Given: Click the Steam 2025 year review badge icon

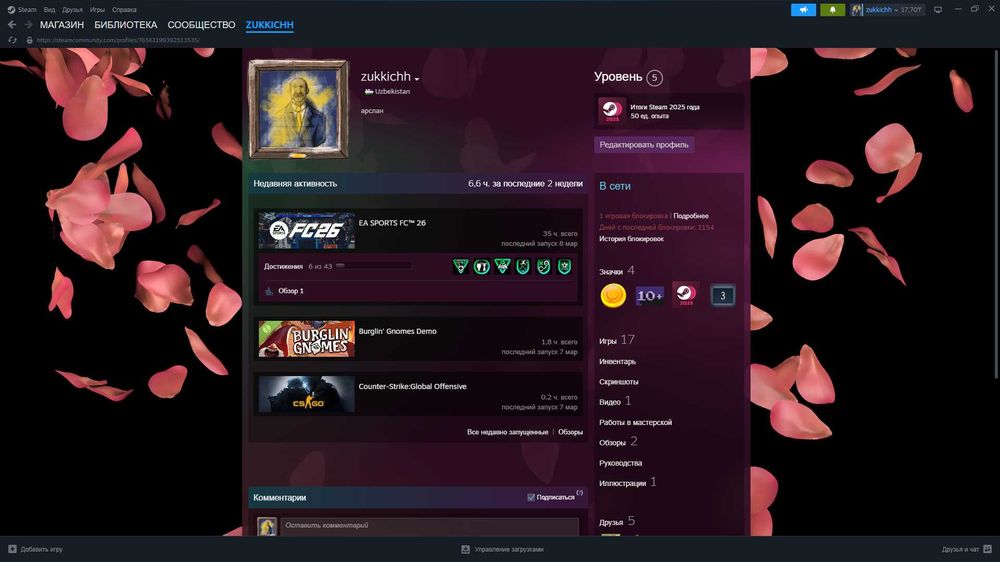Looking at the screenshot, I should click(x=612, y=110).
